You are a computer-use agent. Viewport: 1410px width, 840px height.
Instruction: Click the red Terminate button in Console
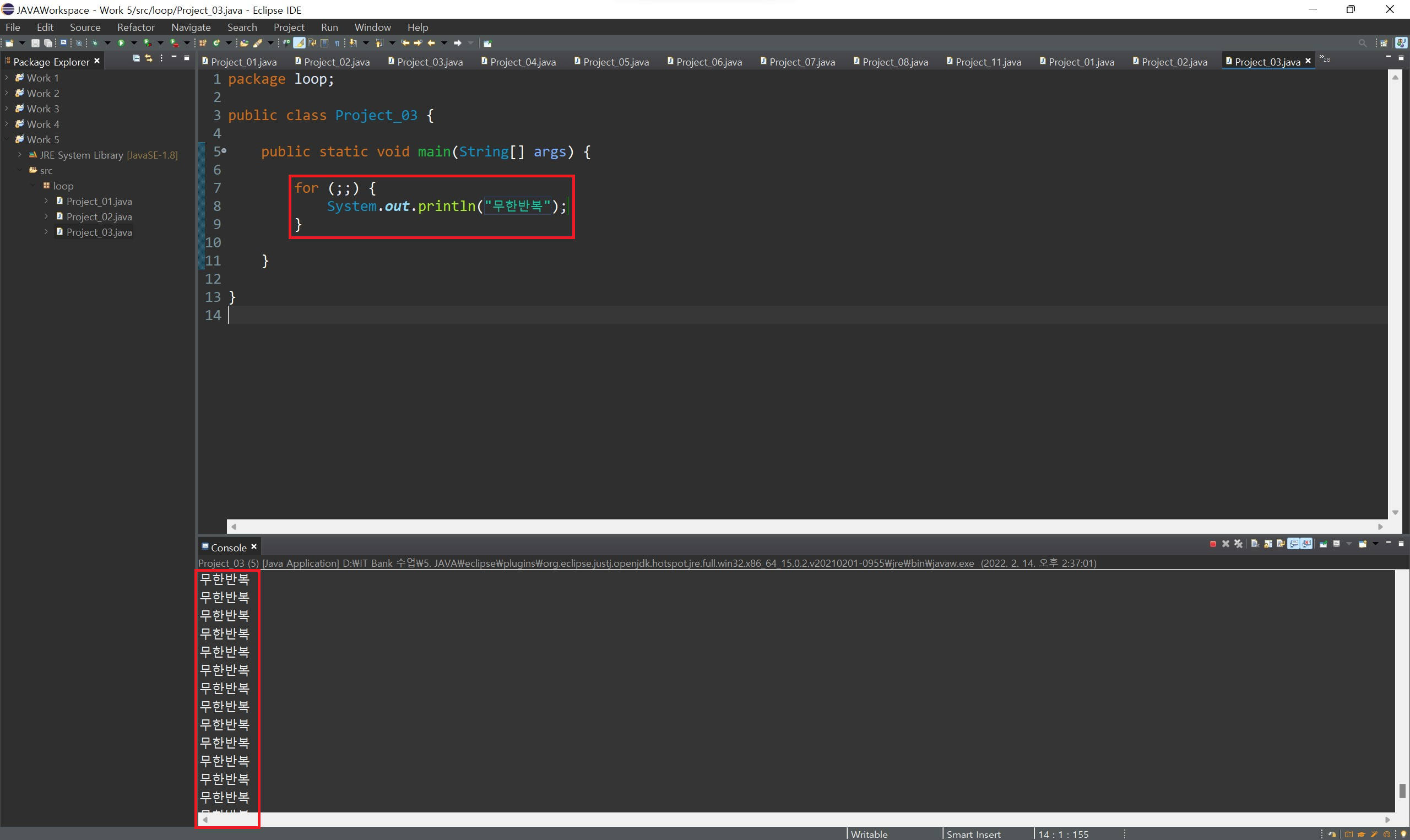(1212, 544)
